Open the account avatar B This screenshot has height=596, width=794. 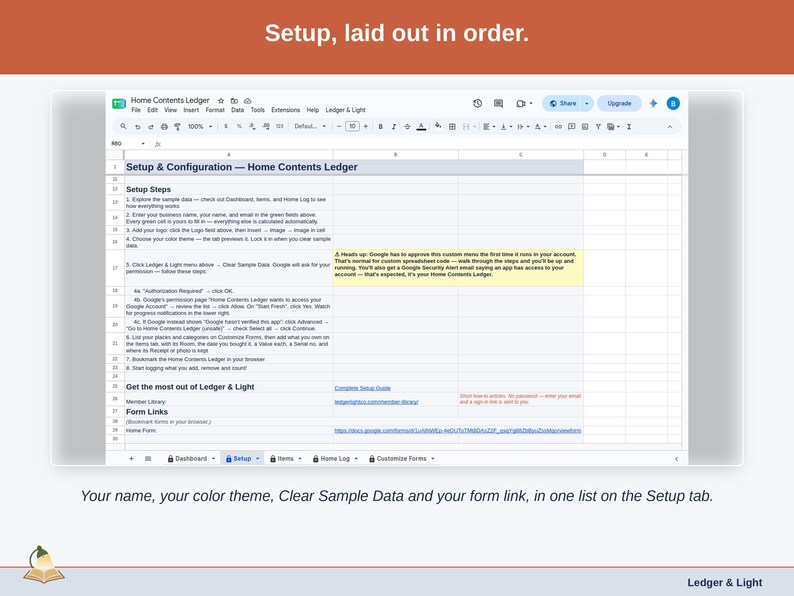(673, 103)
